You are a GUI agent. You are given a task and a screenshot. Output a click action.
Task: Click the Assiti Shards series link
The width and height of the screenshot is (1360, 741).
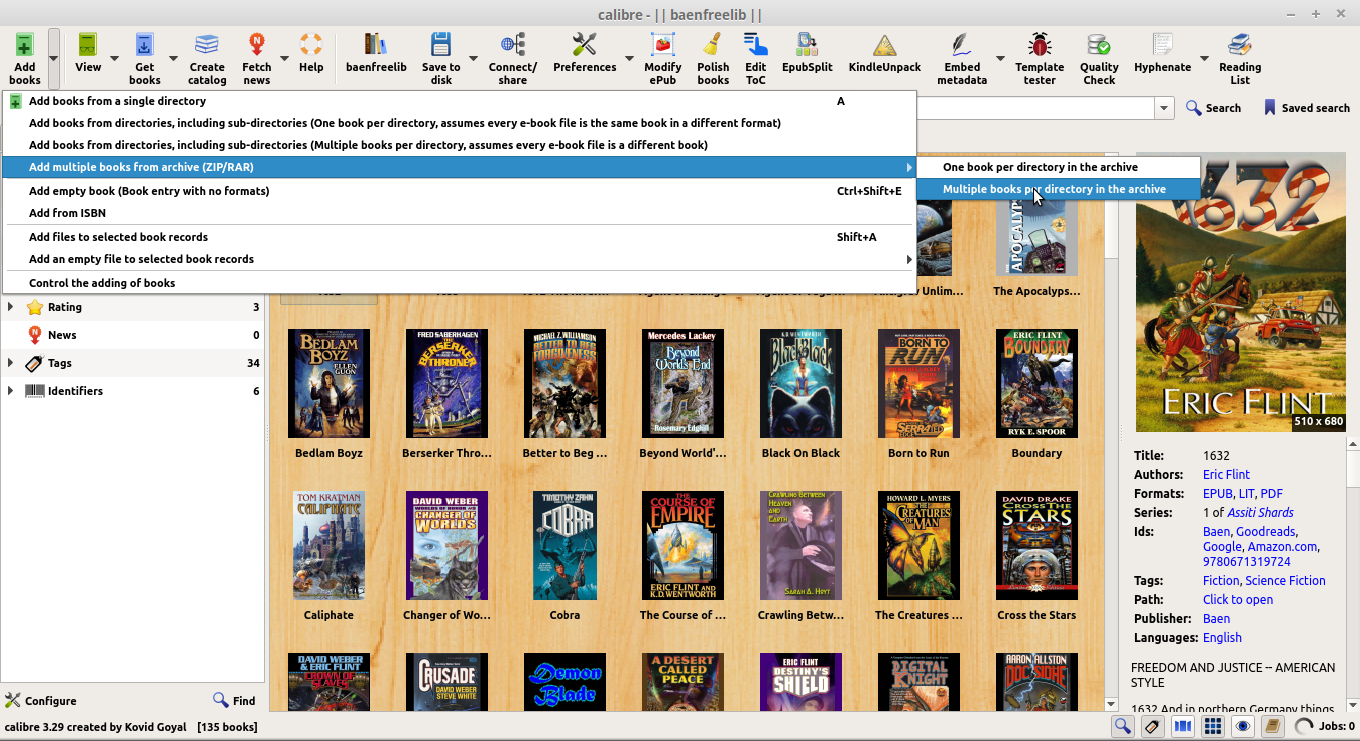pos(1260,513)
